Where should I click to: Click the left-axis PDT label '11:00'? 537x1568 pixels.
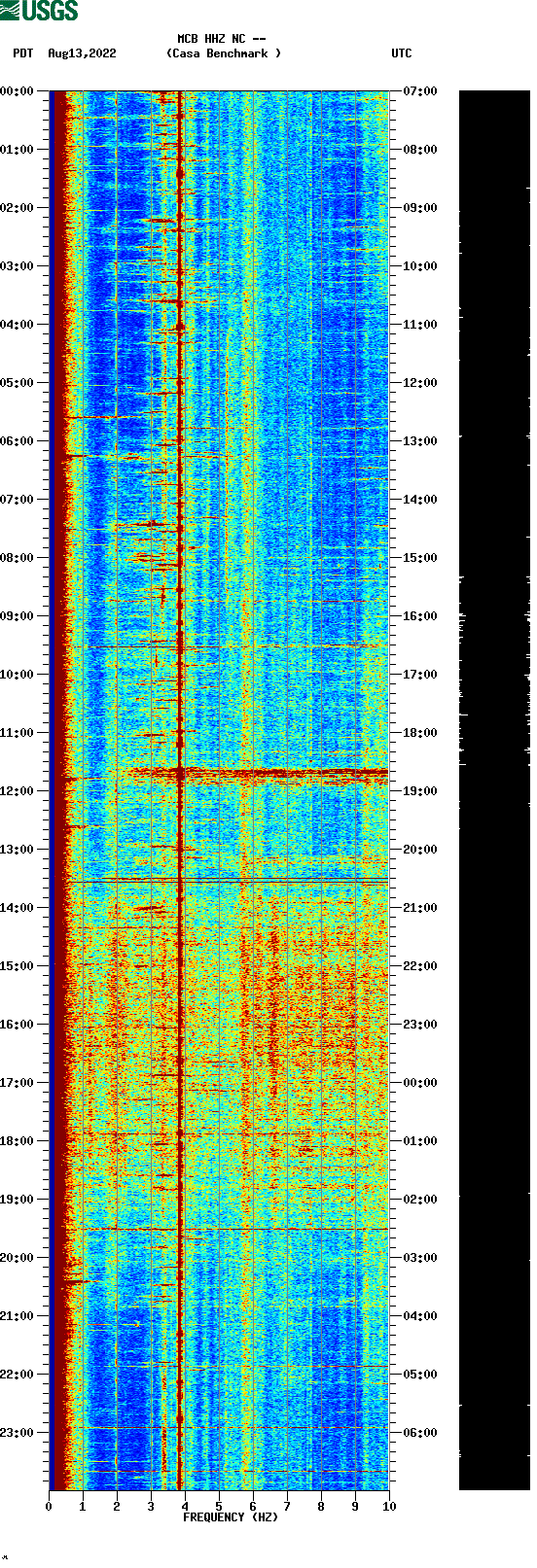(x=17, y=733)
